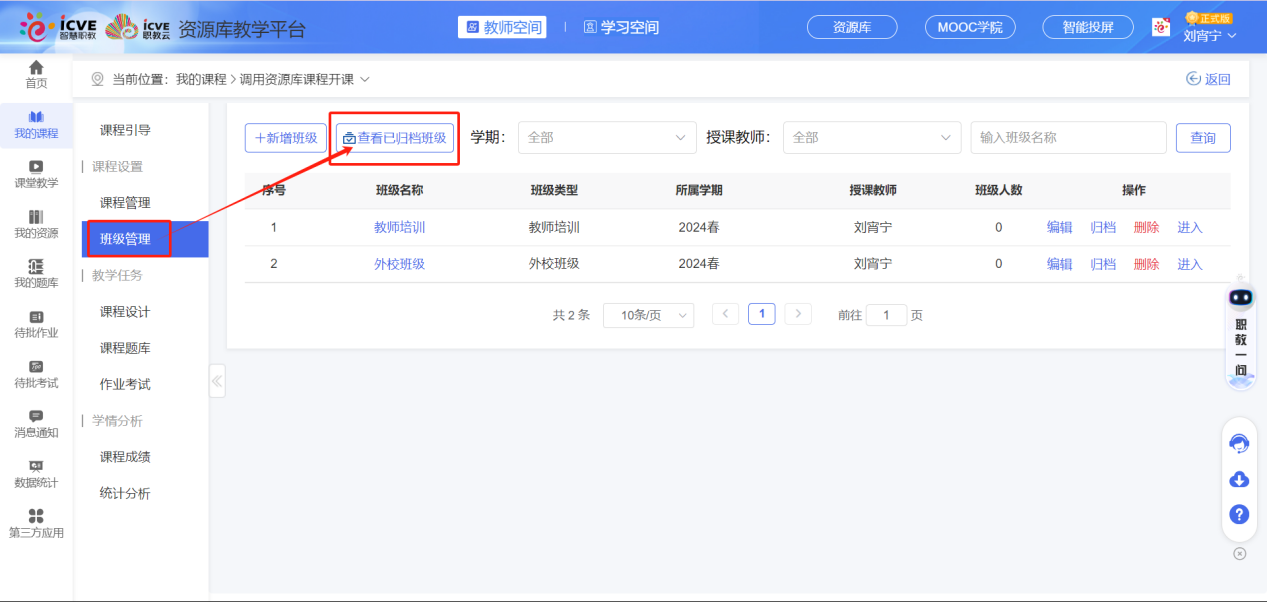Open the floating question mark help icon
This screenshot has height=602, width=1267.
1239,515
